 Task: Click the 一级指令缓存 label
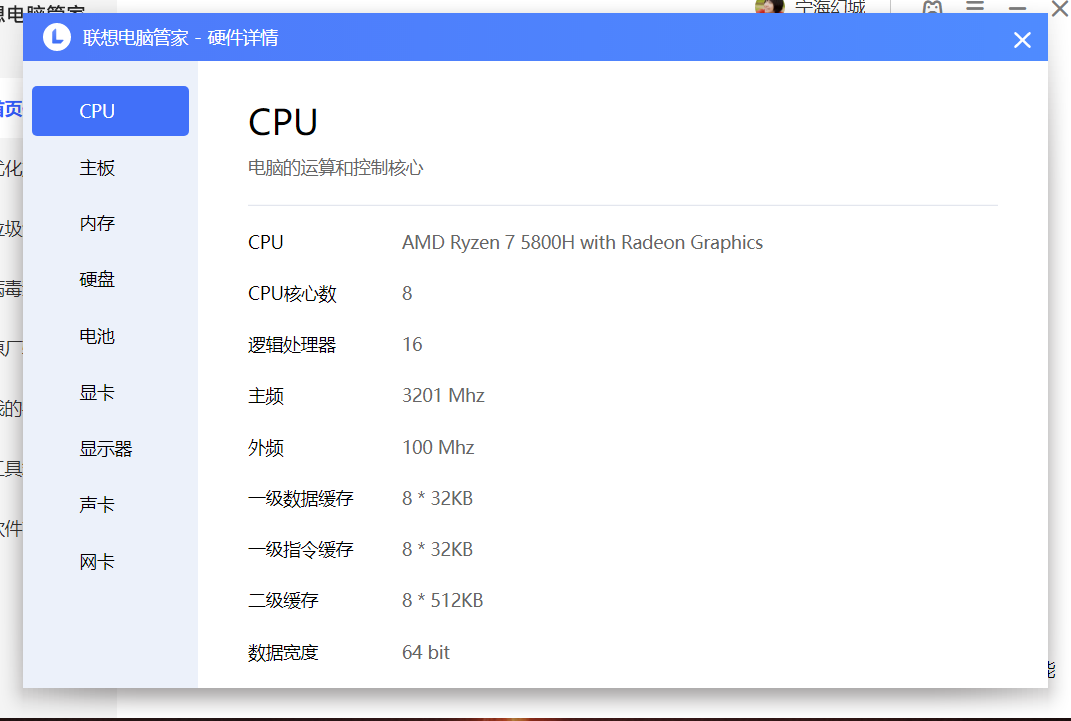coord(301,550)
